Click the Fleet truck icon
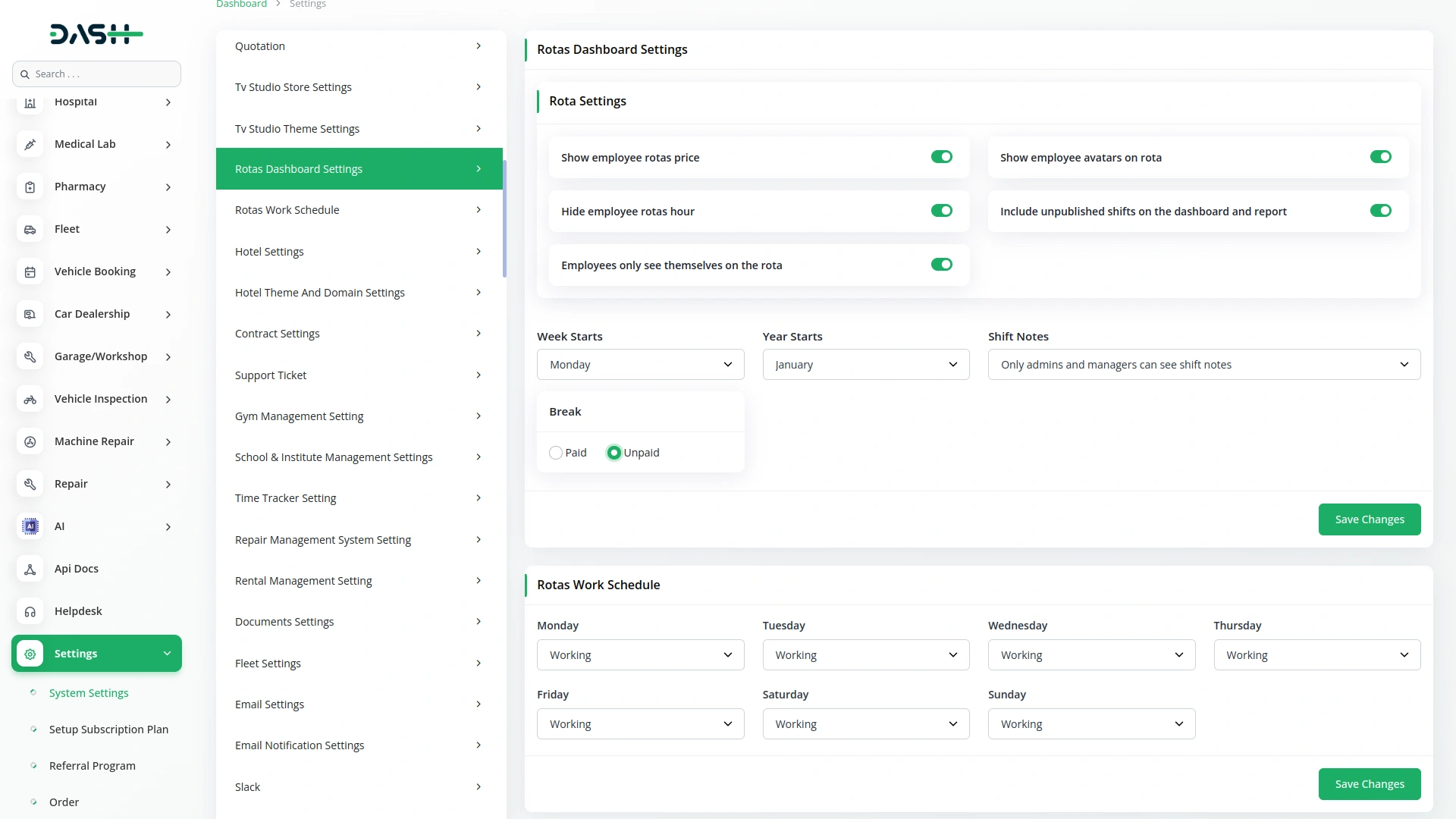Image resolution: width=1456 pixels, height=819 pixels. tap(30, 229)
